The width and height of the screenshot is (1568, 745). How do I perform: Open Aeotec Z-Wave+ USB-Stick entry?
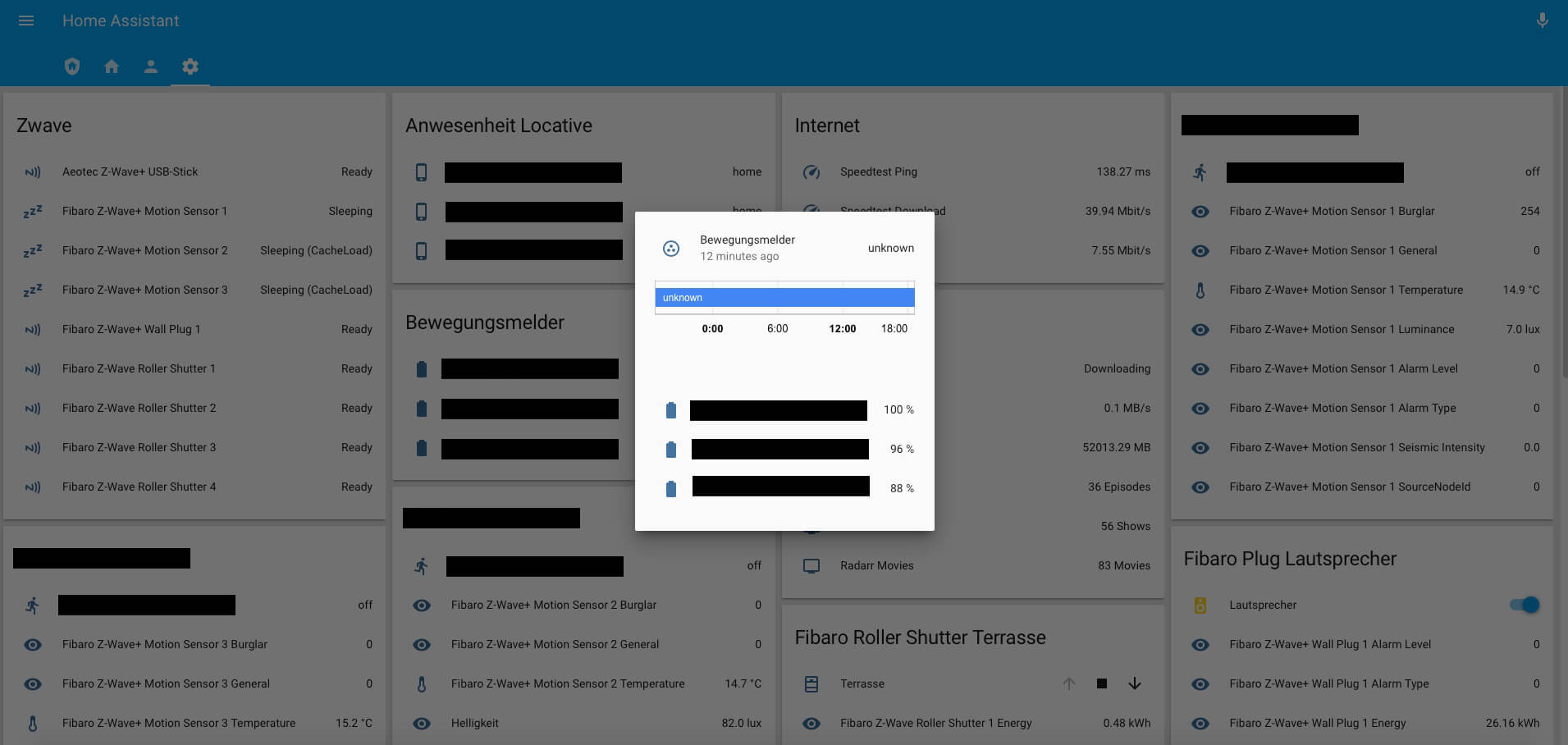130,171
